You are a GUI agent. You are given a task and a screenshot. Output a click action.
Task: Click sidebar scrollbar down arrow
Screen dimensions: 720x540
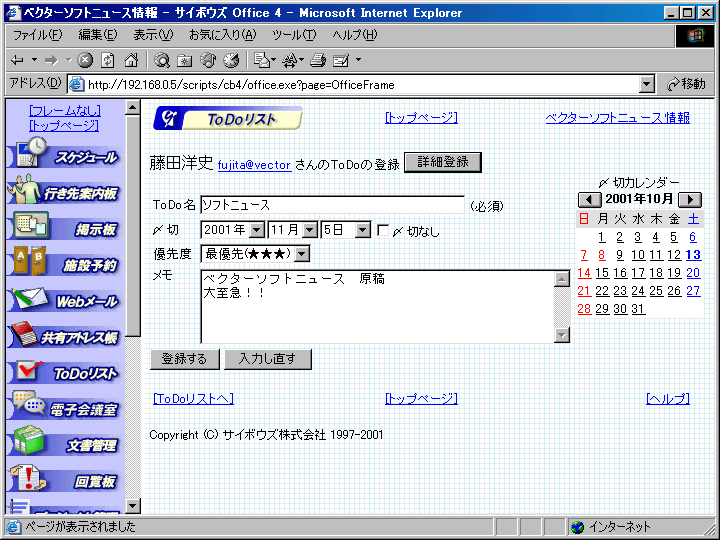[x=132, y=506]
